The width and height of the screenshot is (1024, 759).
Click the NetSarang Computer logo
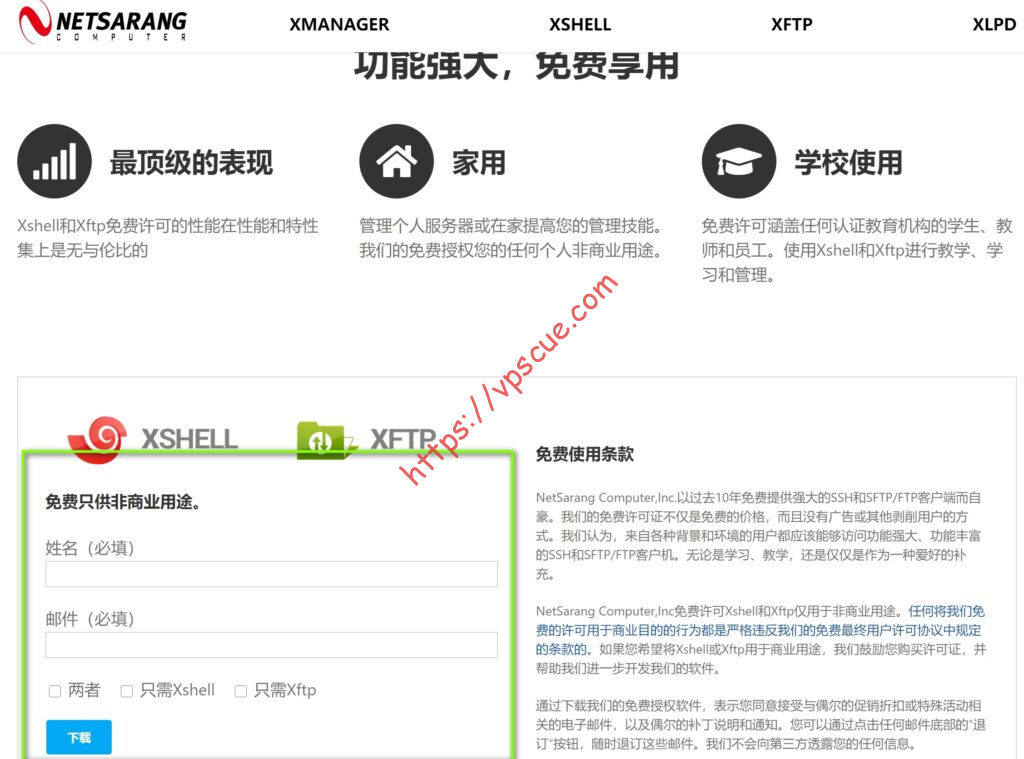click(x=103, y=23)
